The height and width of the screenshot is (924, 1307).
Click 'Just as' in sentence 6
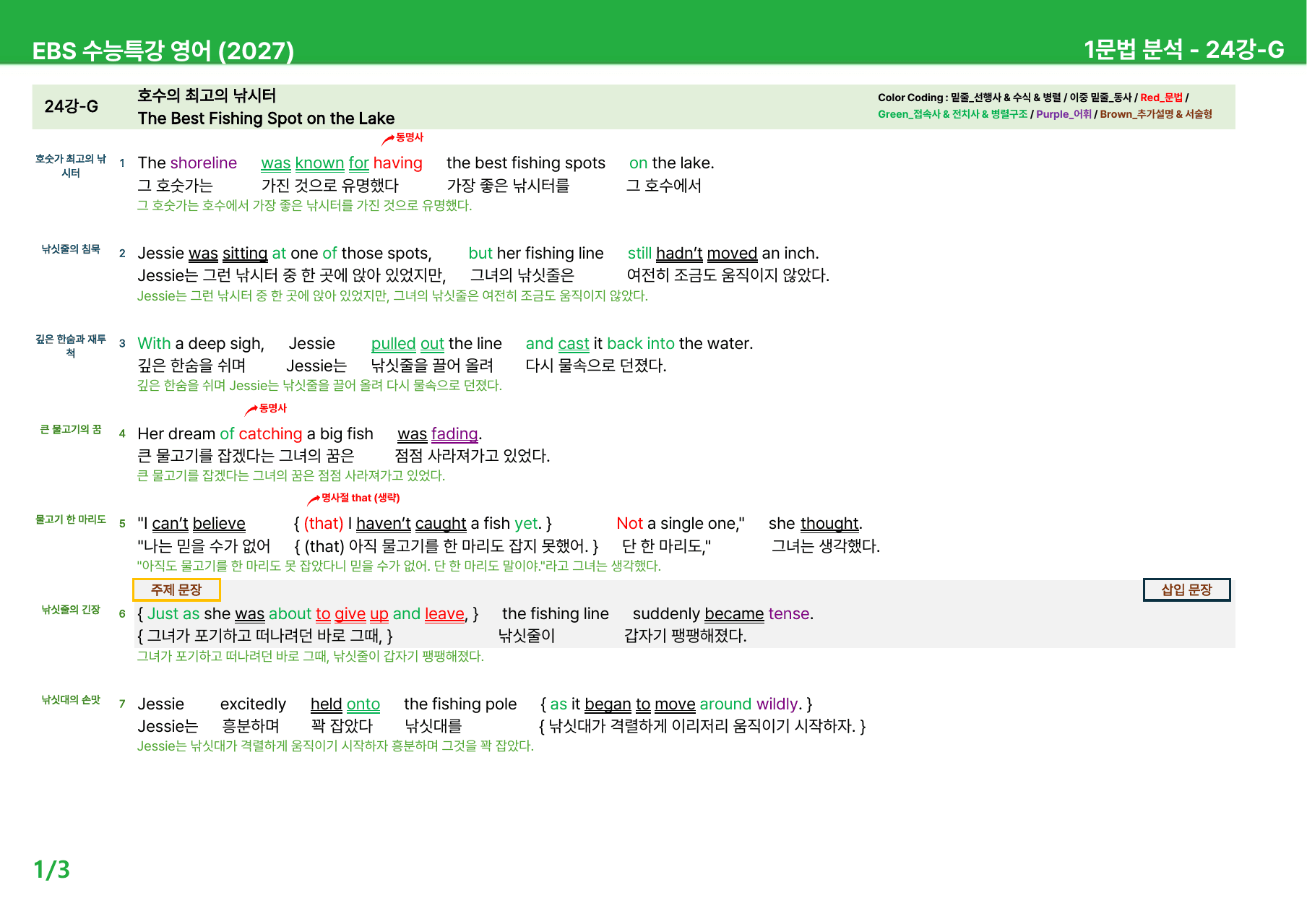[x=173, y=614]
